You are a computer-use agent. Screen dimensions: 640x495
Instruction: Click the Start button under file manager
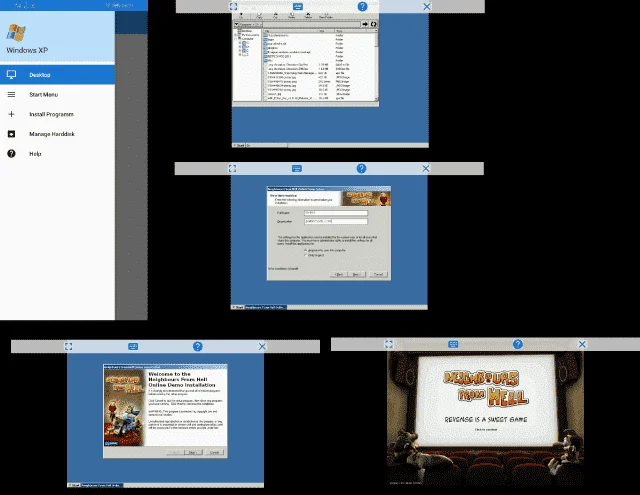(239, 145)
